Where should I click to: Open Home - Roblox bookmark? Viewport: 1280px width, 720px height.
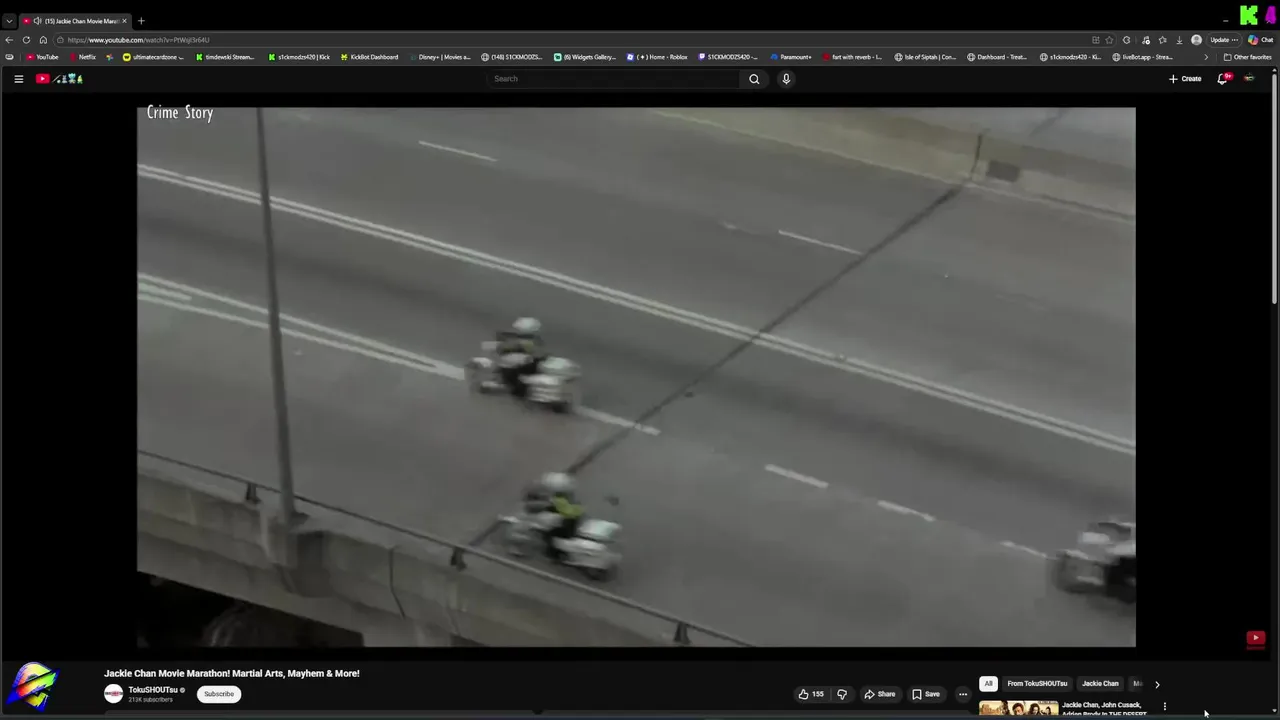[657, 57]
